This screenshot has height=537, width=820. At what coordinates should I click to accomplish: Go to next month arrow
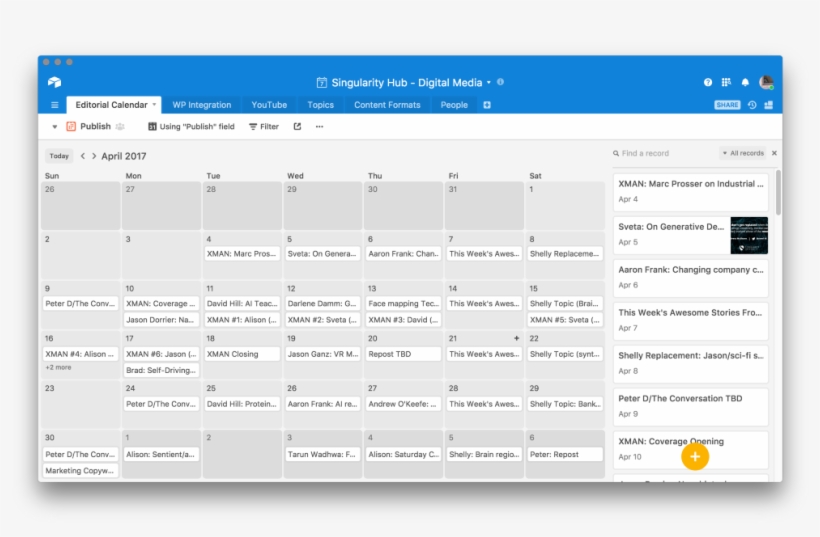(94, 156)
